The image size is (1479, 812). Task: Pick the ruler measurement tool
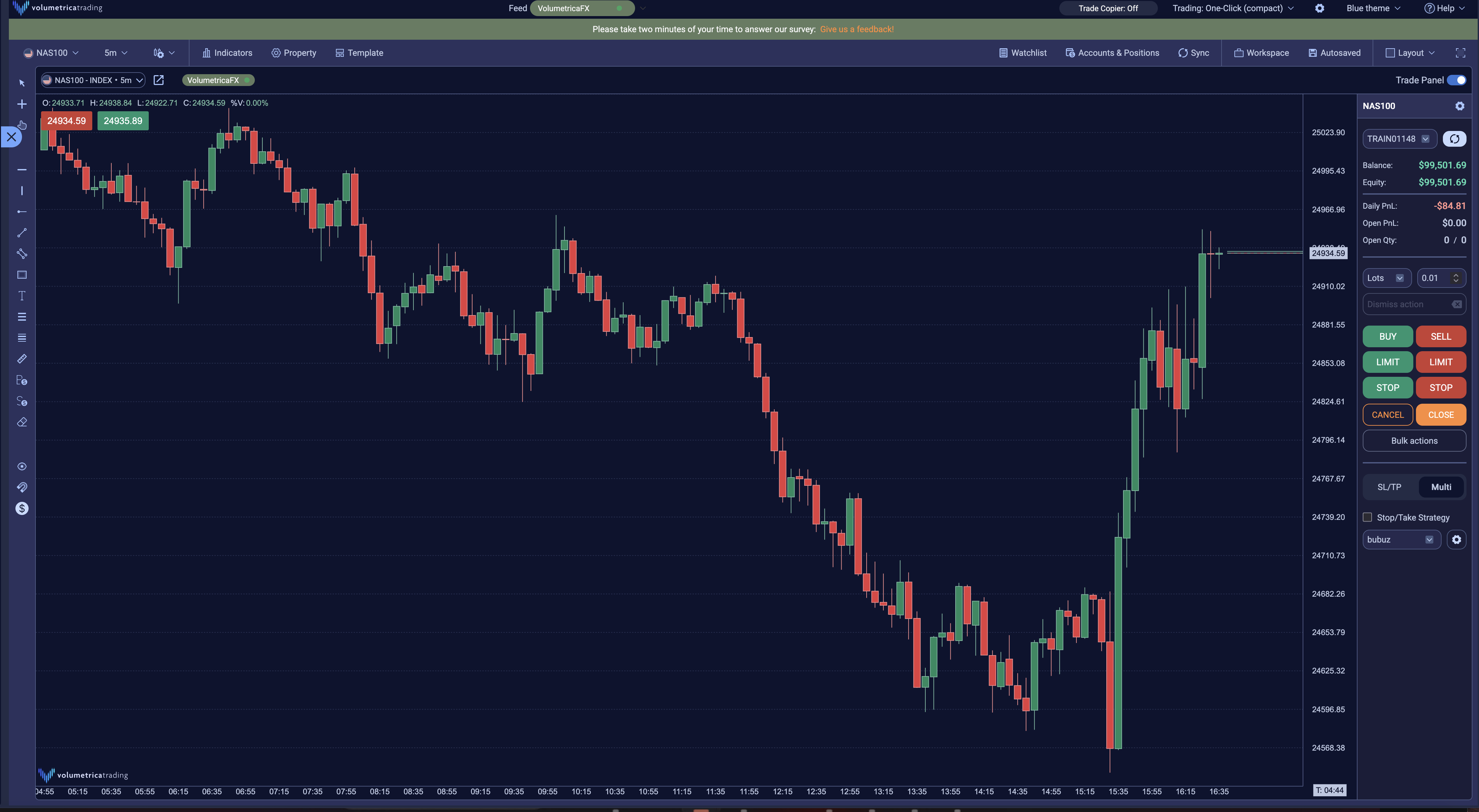point(22,359)
